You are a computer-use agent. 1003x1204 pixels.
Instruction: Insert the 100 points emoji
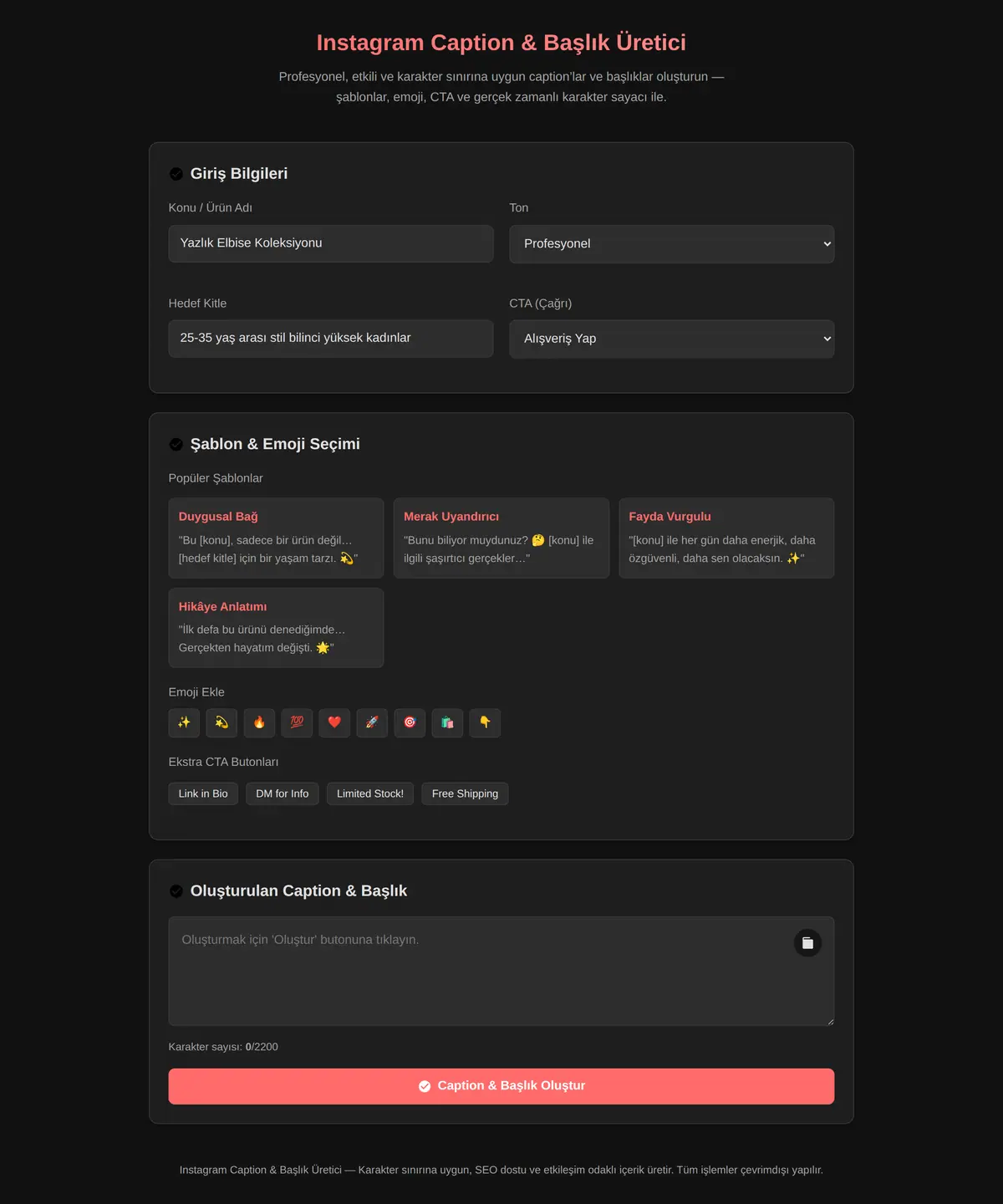[297, 722]
